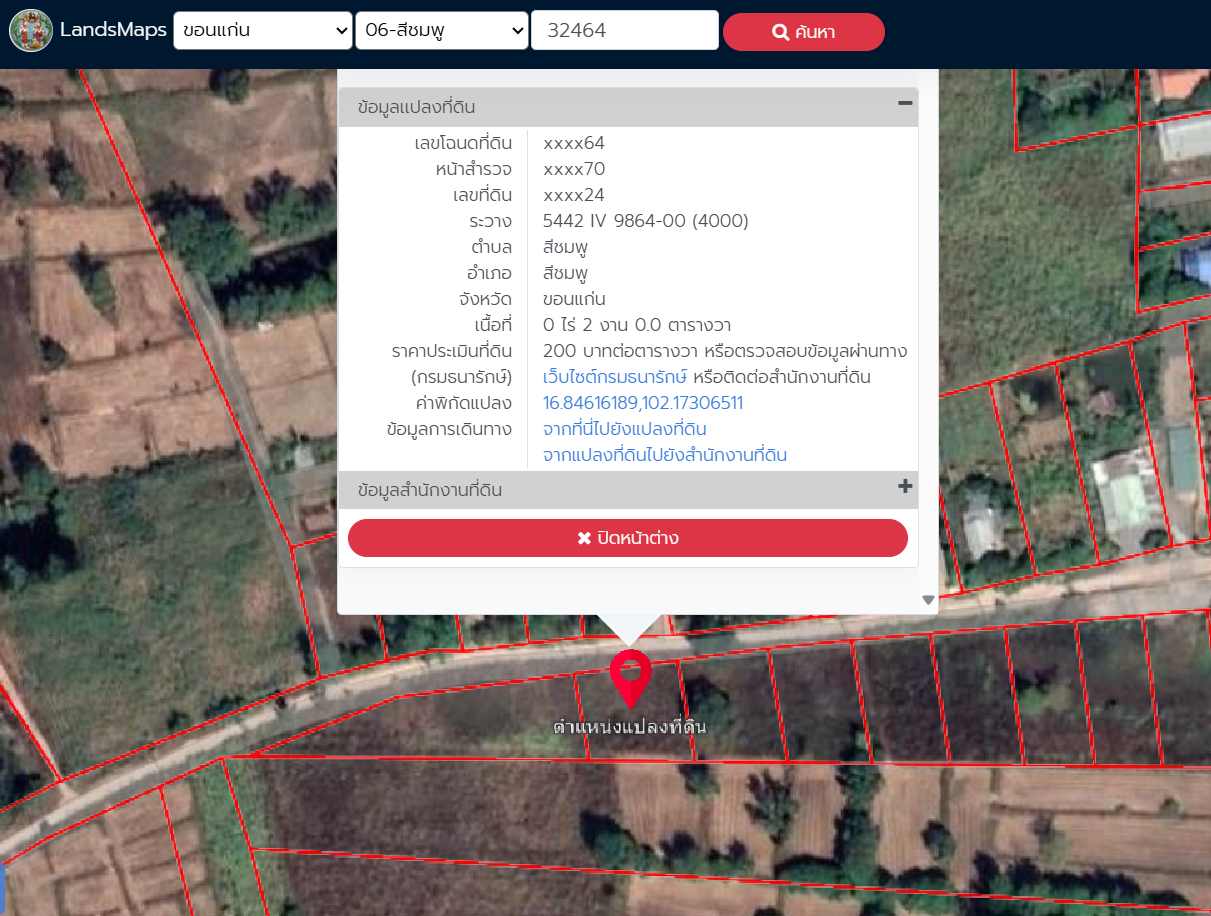The height and width of the screenshot is (916, 1211).
Task: Click the minus icon on ข้อมูลแปลงที่ดิน header
Action: pyautogui.click(x=904, y=103)
